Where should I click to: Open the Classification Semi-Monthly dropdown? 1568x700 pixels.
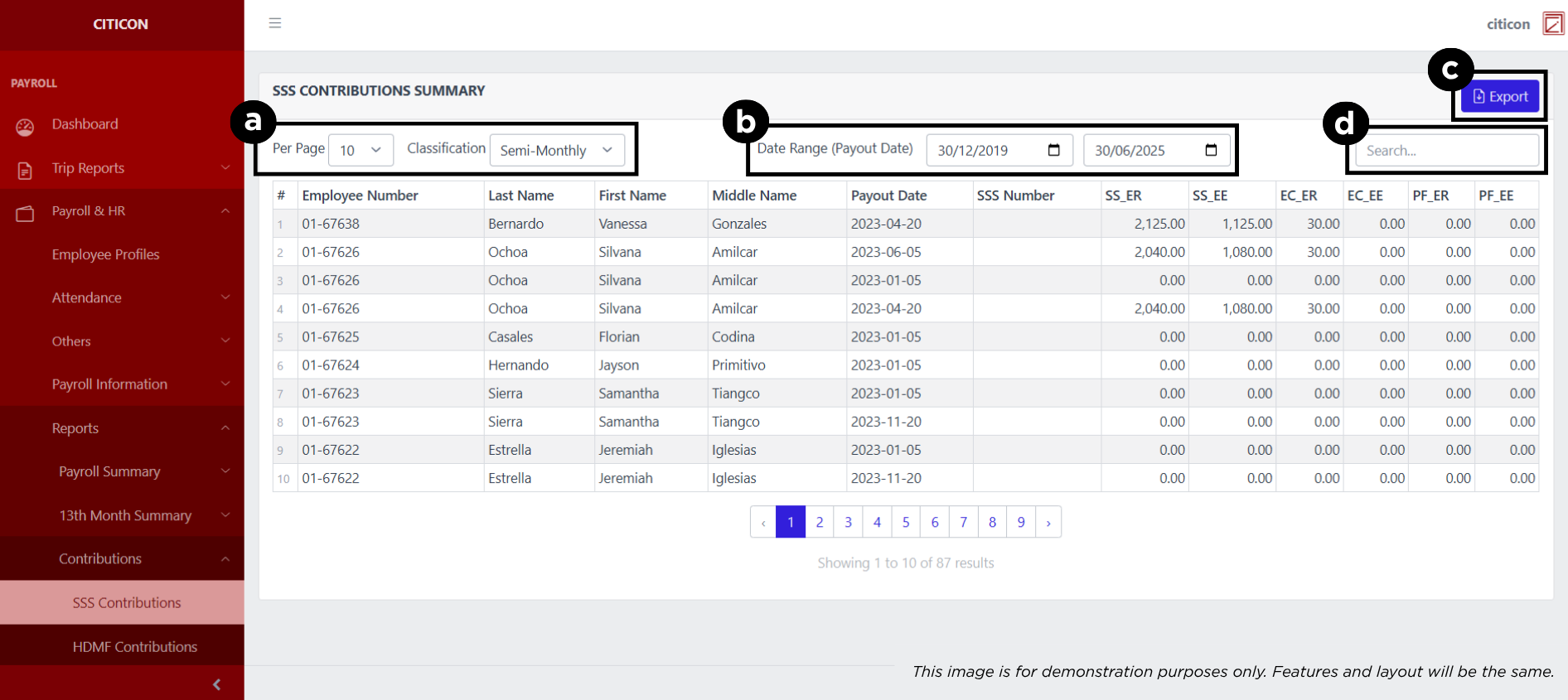coord(556,150)
